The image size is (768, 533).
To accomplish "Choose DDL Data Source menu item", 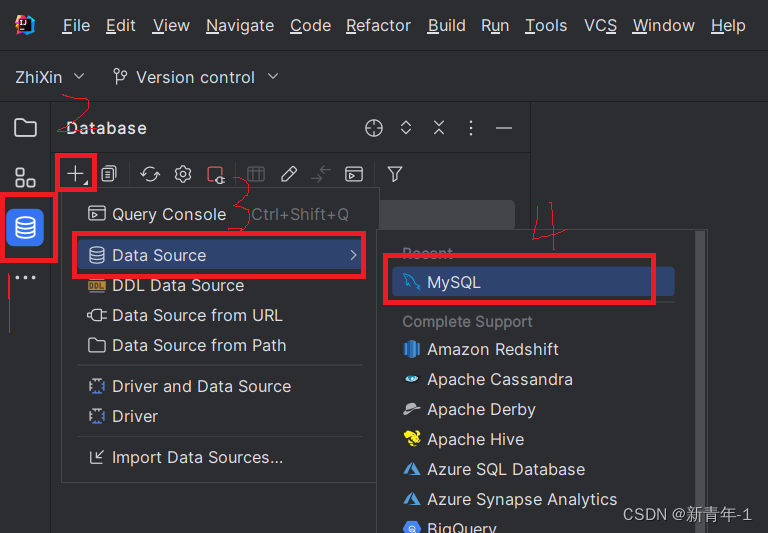I will click(219, 285).
